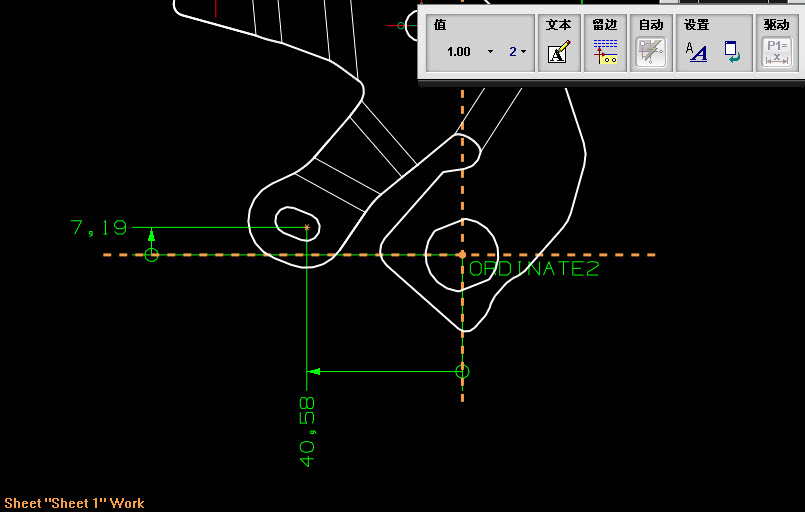805x512 pixels.
Task: Select the vertical 40,58 dimension text
Action: click(307, 431)
